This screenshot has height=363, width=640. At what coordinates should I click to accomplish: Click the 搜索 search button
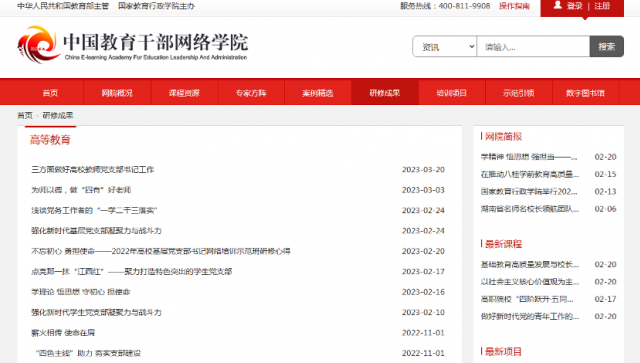pos(607,47)
